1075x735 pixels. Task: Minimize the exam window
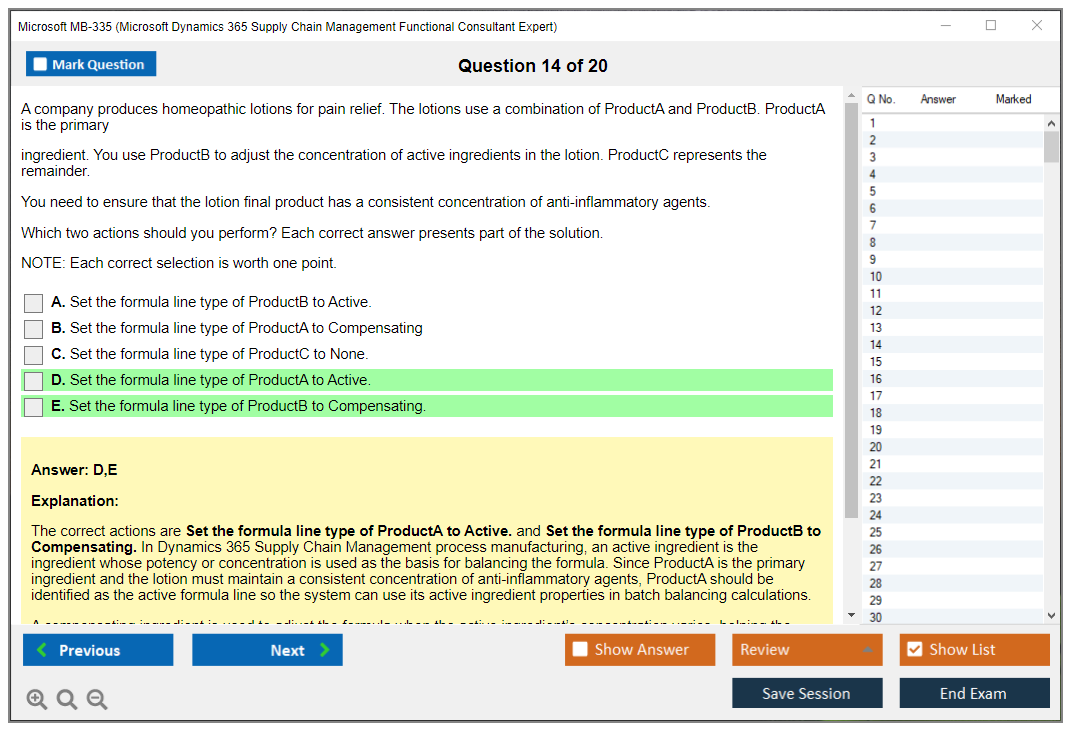coord(946,25)
